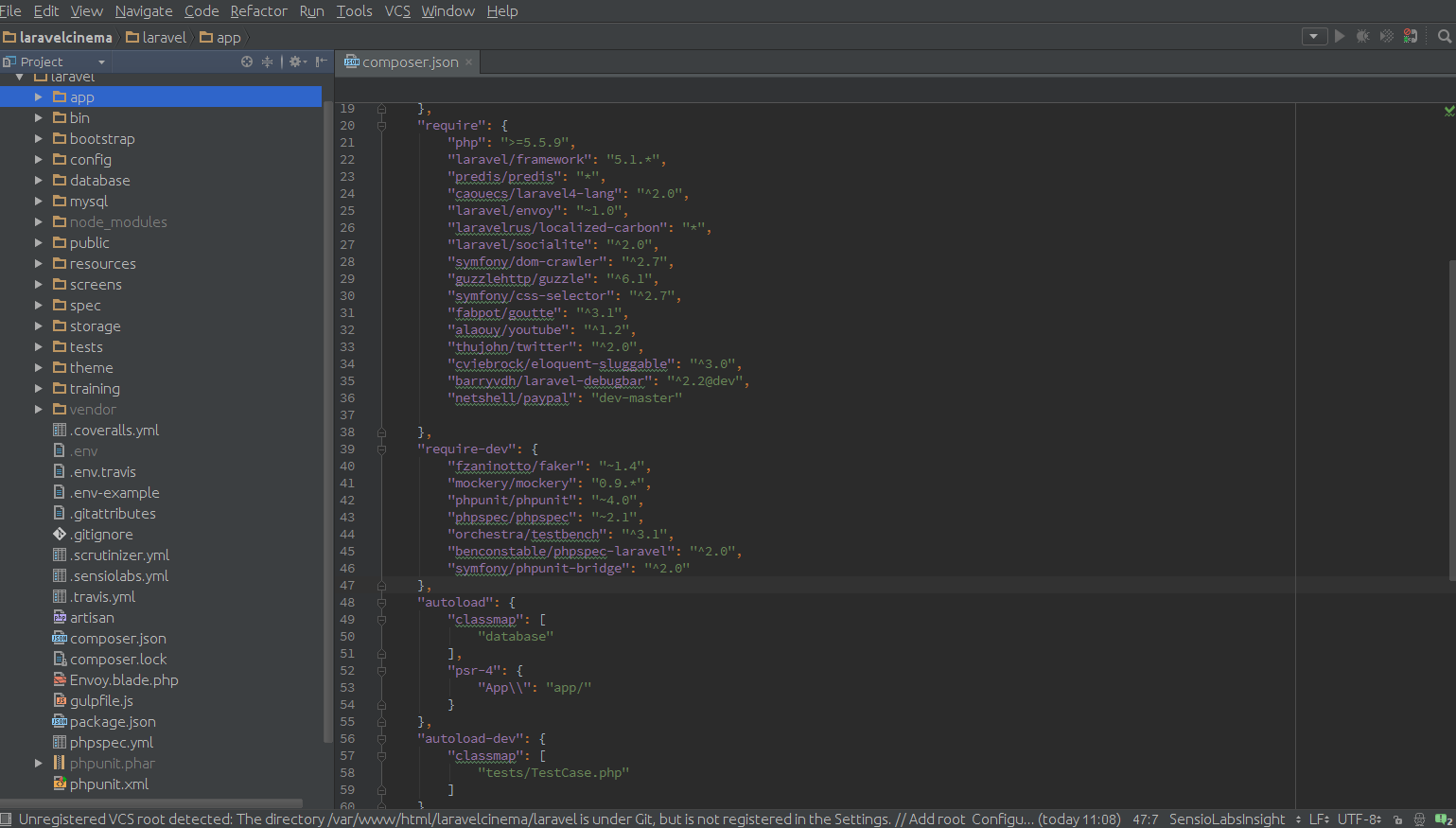Toggle PHP debug connection listener icon
Screen dimensions: 1456x828
point(1411,36)
